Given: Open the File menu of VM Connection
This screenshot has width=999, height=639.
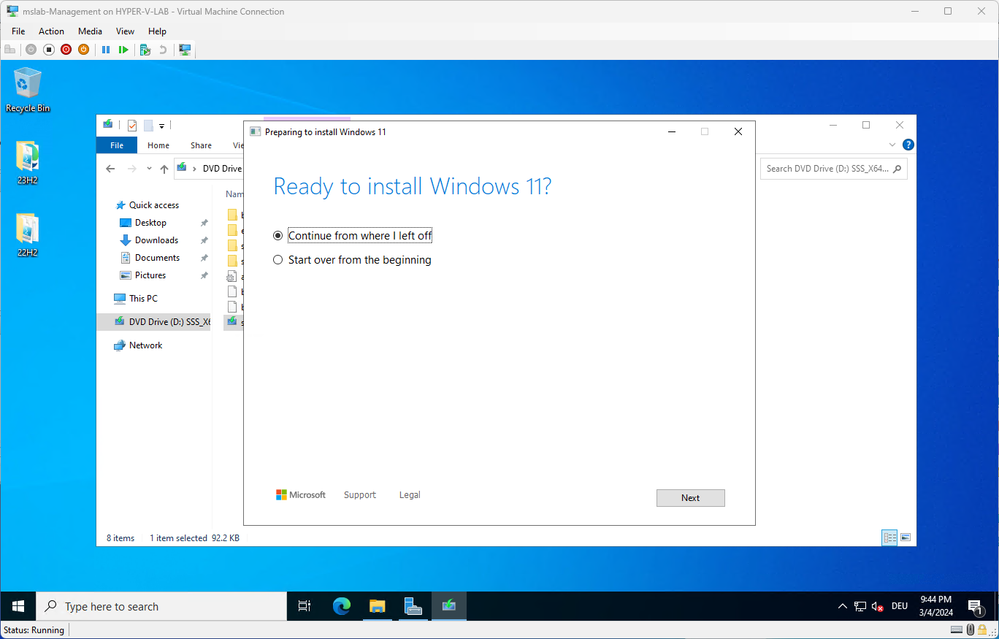Looking at the screenshot, I should click(18, 31).
